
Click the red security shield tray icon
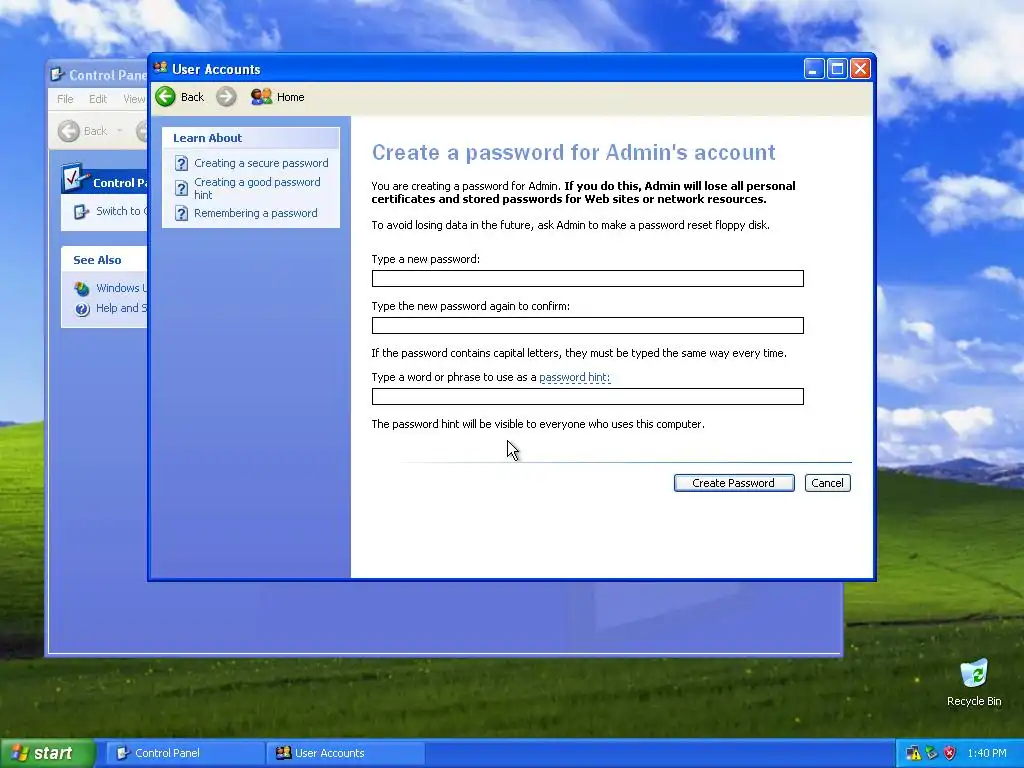tap(950, 753)
